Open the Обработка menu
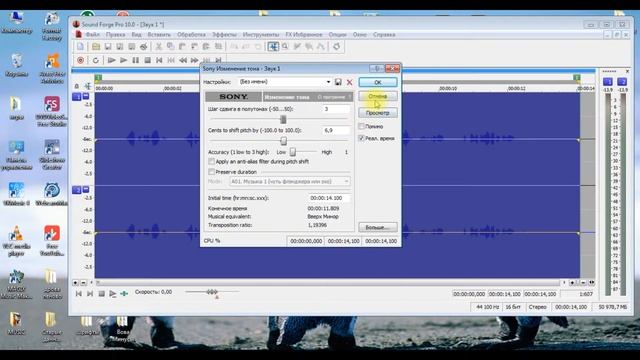The width and height of the screenshot is (640, 360). (191, 35)
